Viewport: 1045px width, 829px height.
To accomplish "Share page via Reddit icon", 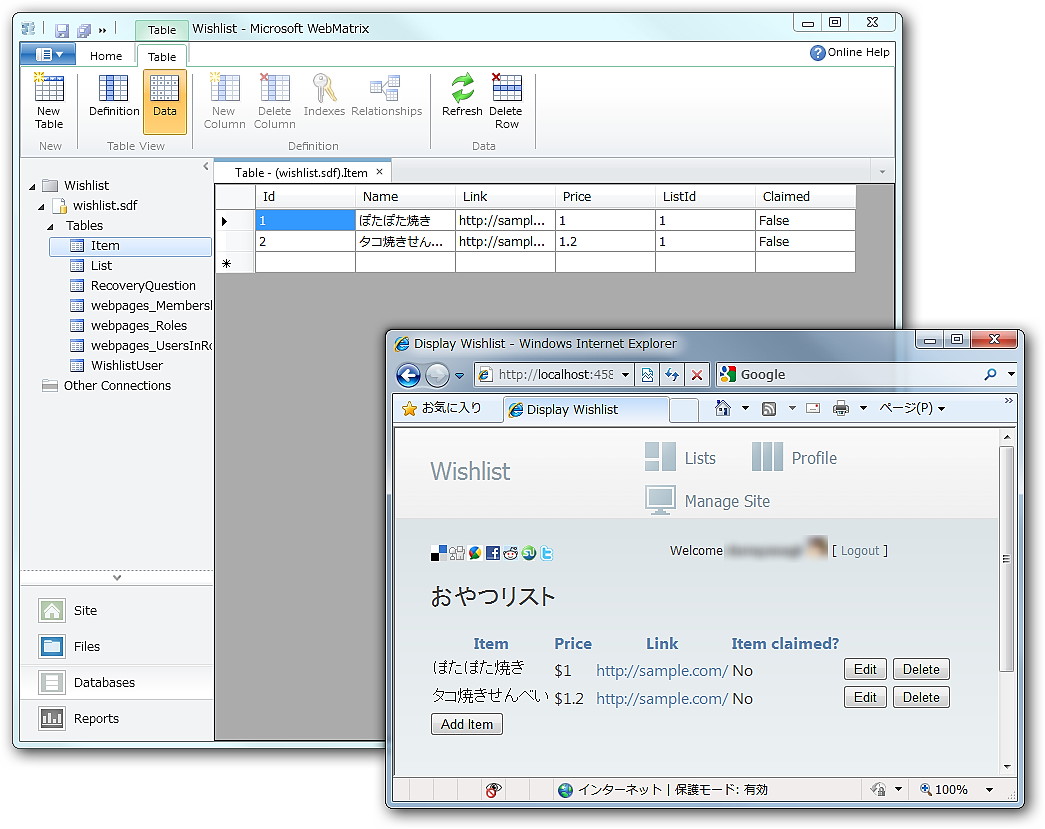I will [x=511, y=552].
